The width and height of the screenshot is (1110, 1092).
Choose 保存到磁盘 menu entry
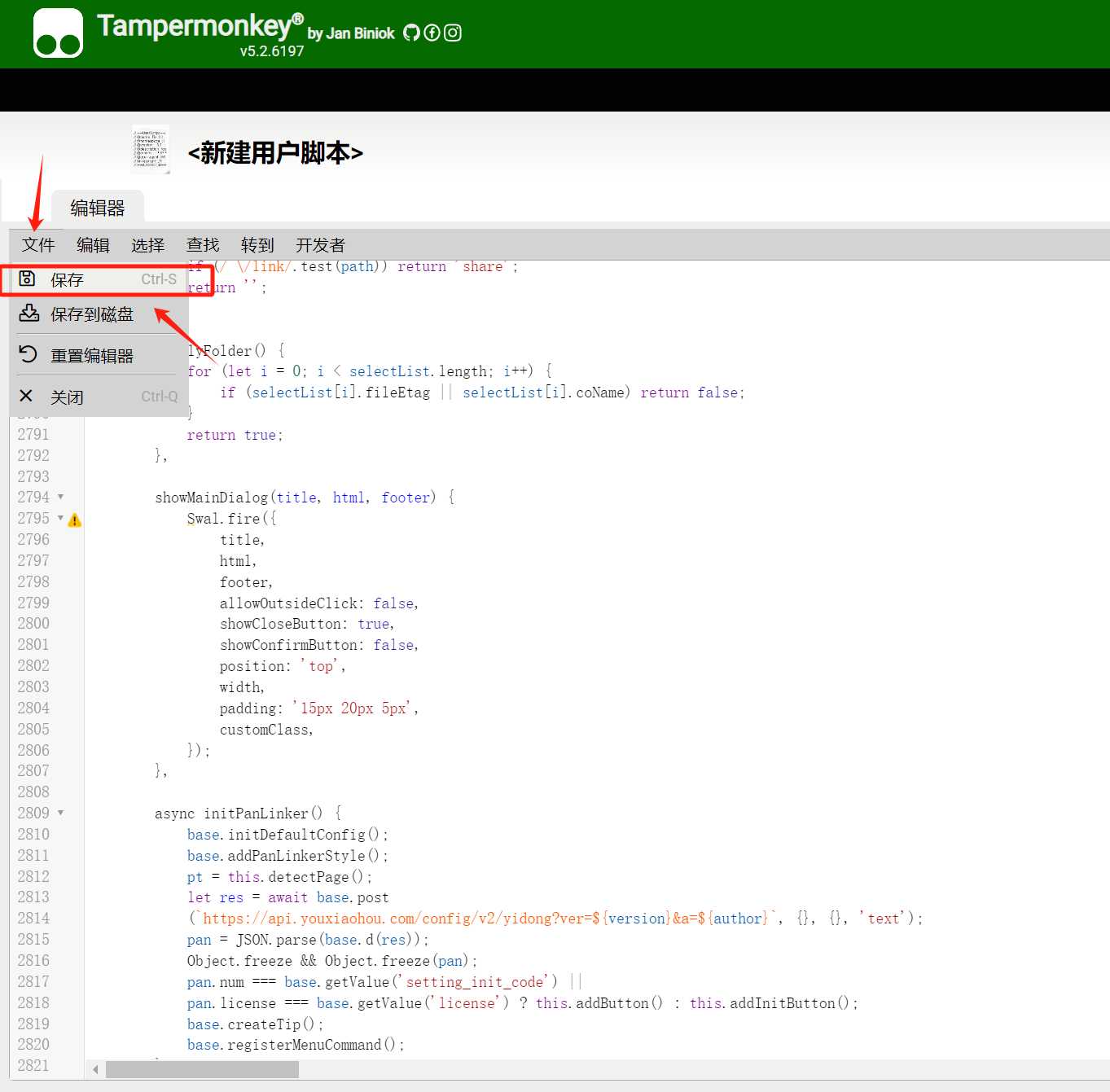[x=99, y=314]
